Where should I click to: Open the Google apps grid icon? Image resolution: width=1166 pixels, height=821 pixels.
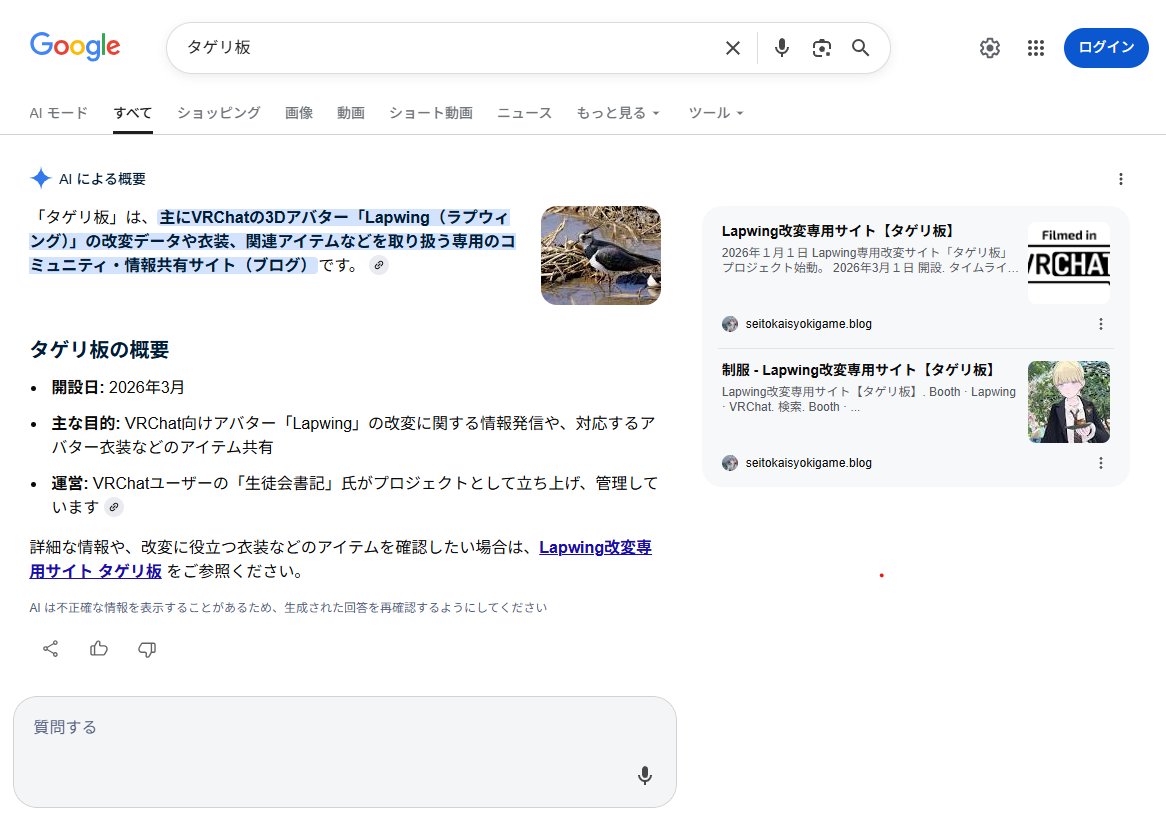tap(1036, 48)
